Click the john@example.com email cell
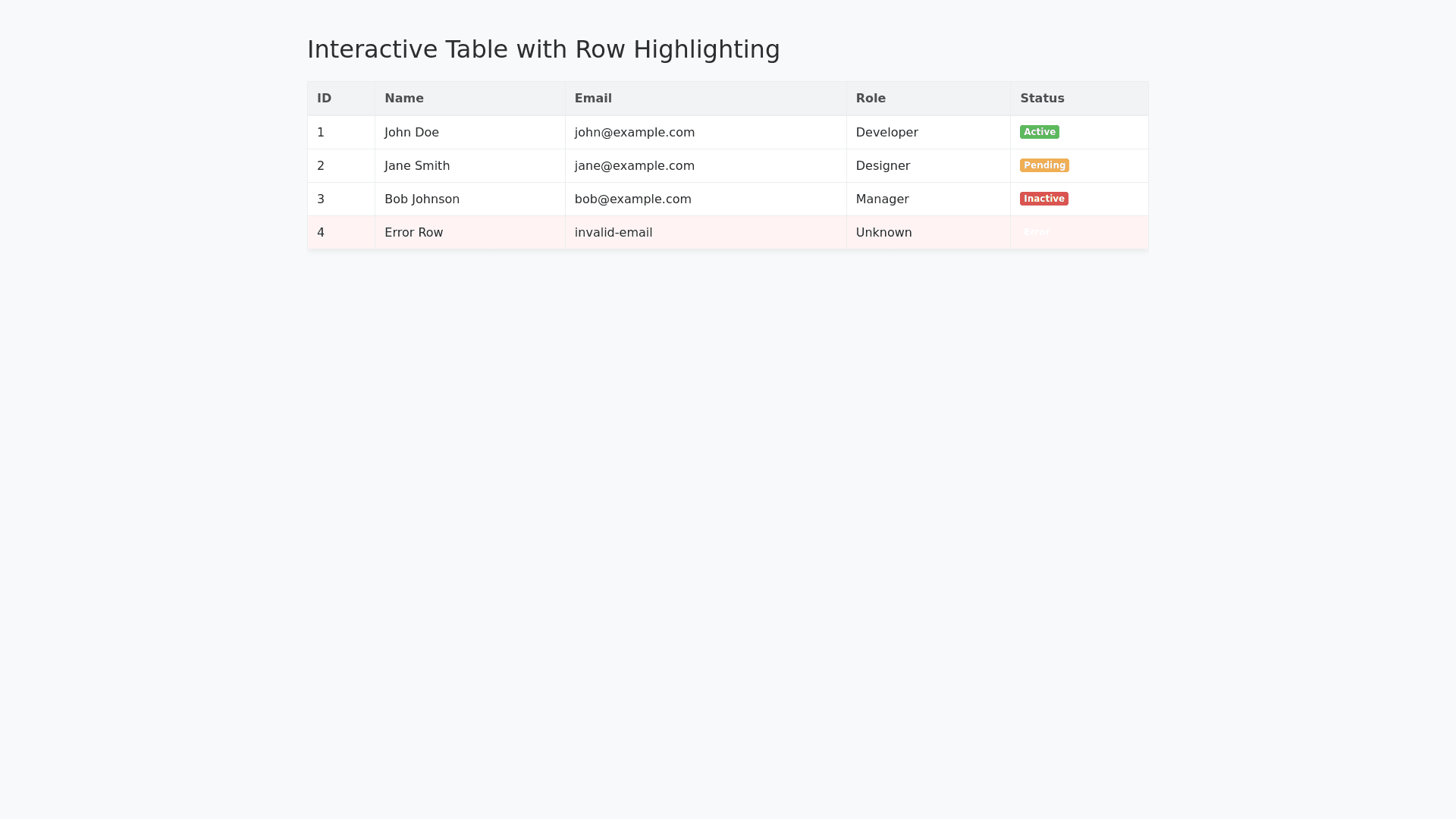This screenshot has height=819, width=1456. (x=634, y=133)
